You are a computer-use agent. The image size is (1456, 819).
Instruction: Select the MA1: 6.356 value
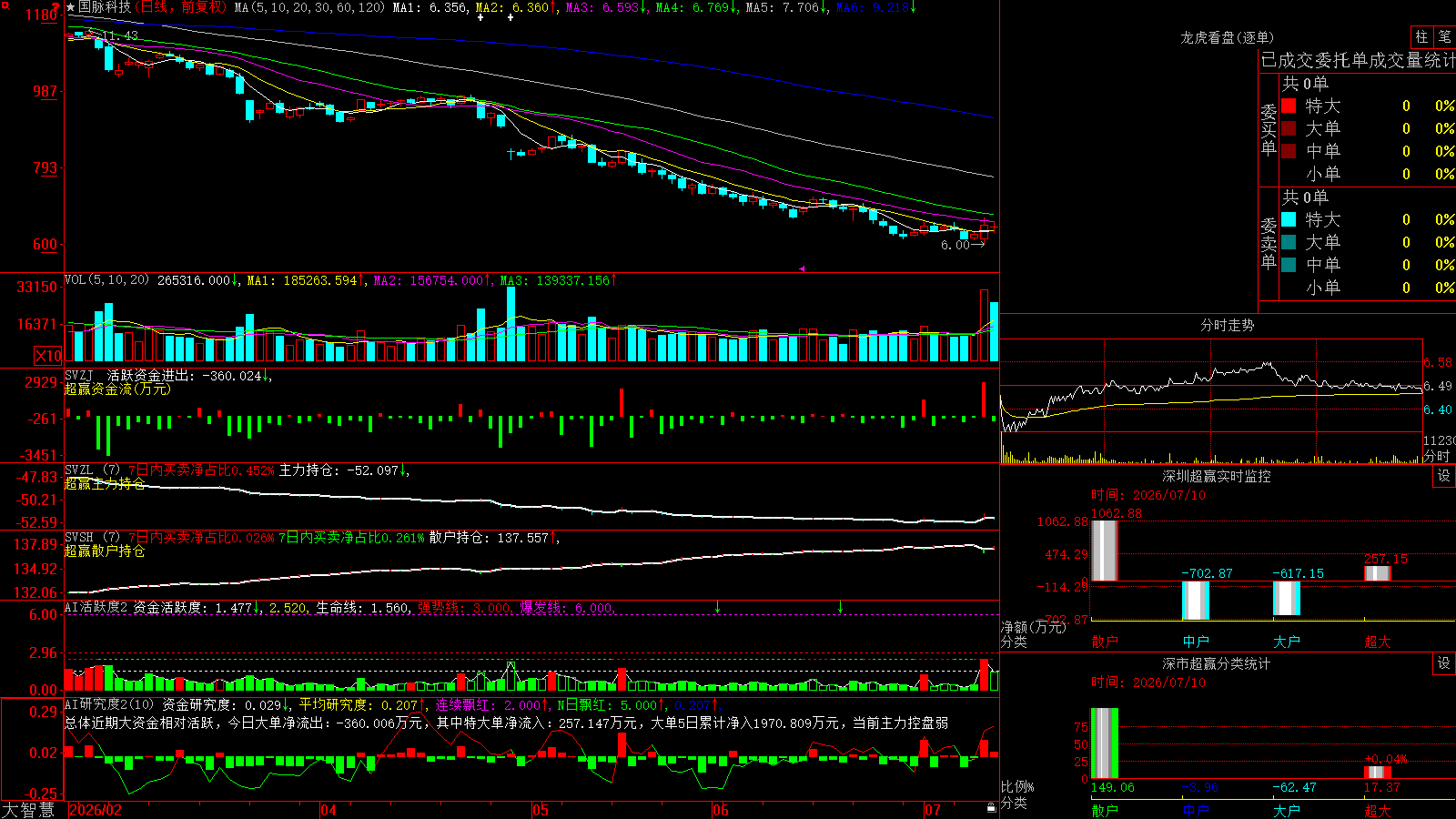click(430, 7)
